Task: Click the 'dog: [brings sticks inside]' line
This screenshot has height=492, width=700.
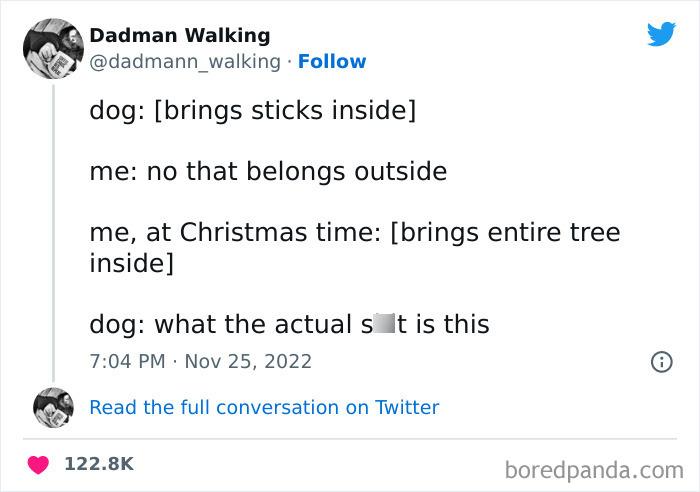Action: point(253,110)
